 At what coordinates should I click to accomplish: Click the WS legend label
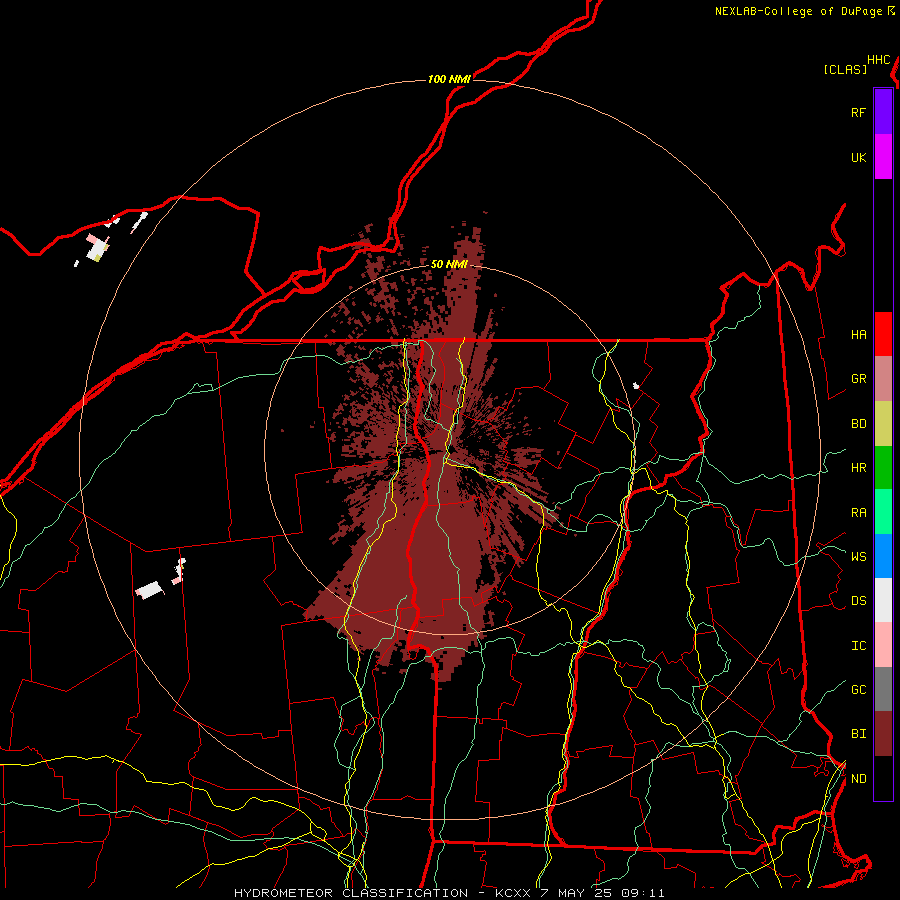pyautogui.click(x=858, y=556)
